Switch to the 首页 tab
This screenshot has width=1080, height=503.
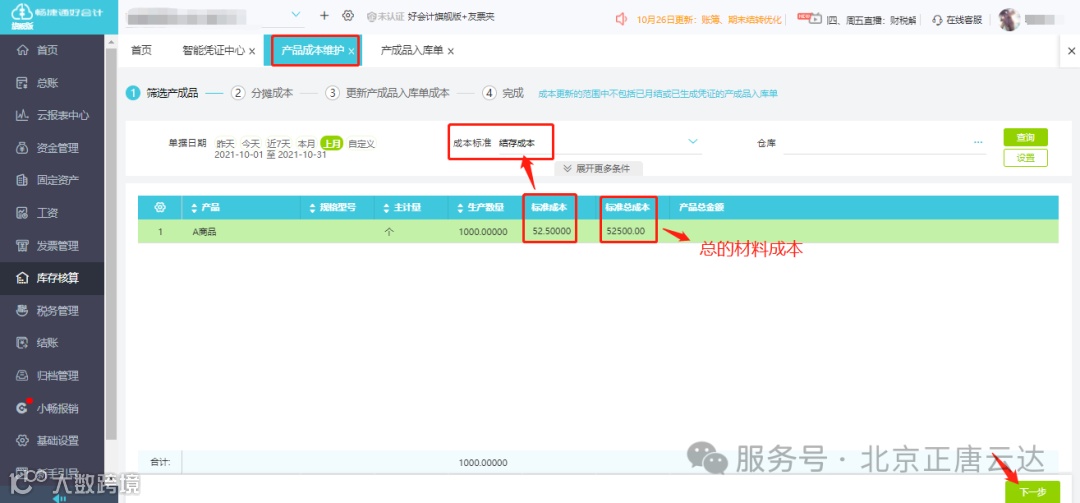pos(141,51)
